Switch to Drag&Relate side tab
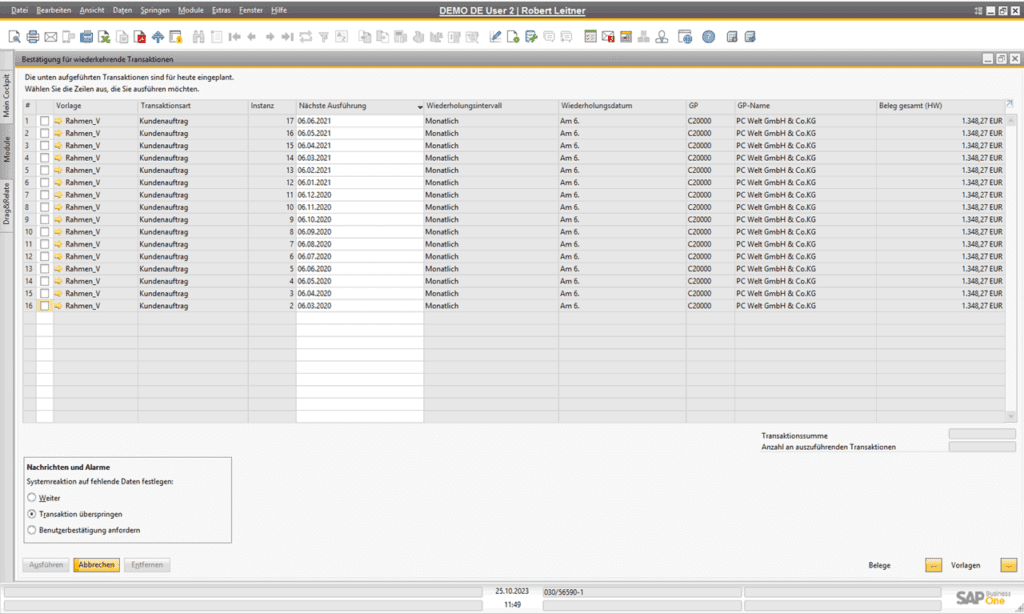Viewport: 1024px width, 614px height. [7, 204]
